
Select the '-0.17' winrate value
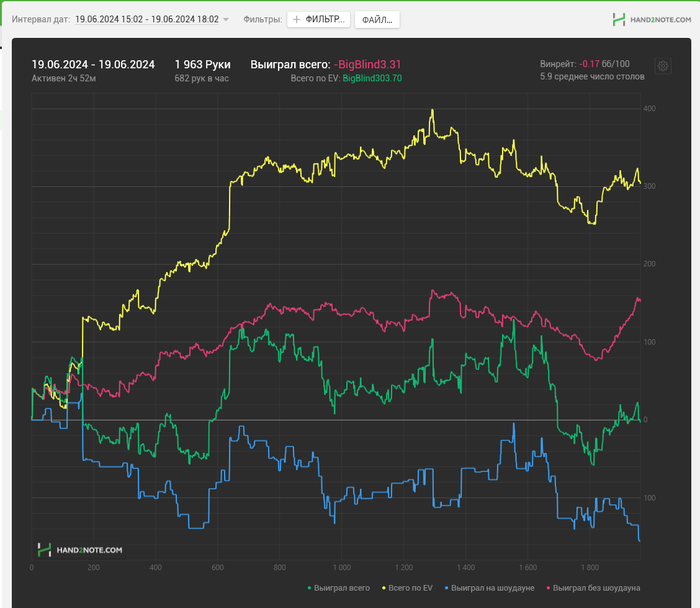(x=589, y=64)
